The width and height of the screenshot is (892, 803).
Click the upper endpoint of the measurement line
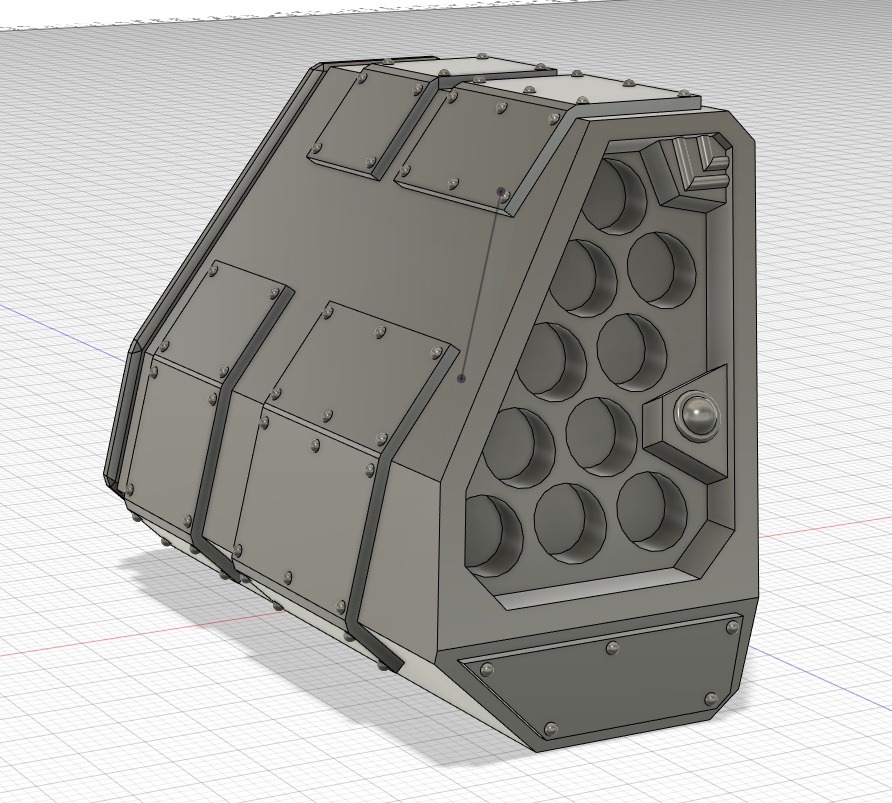501,192
